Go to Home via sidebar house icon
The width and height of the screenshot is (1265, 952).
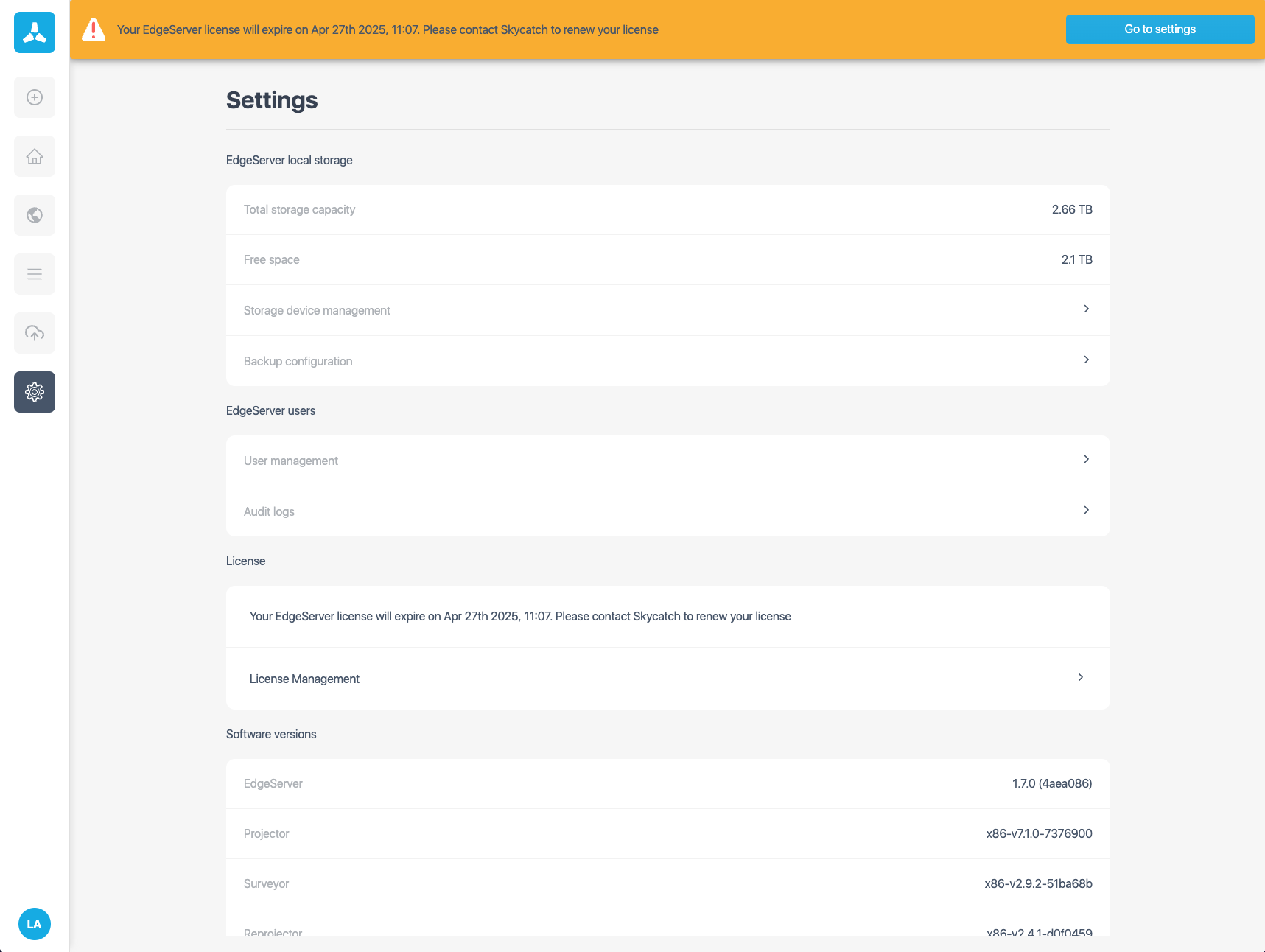pyautogui.click(x=35, y=156)
